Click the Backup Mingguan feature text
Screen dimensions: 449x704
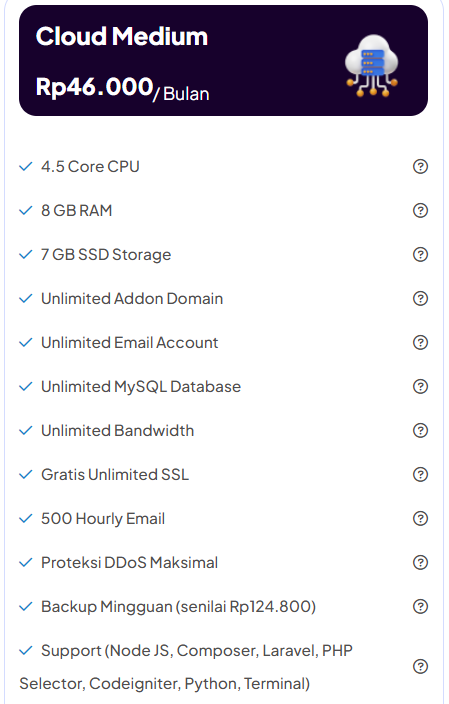pyautogui.click(x=179, y=607)
